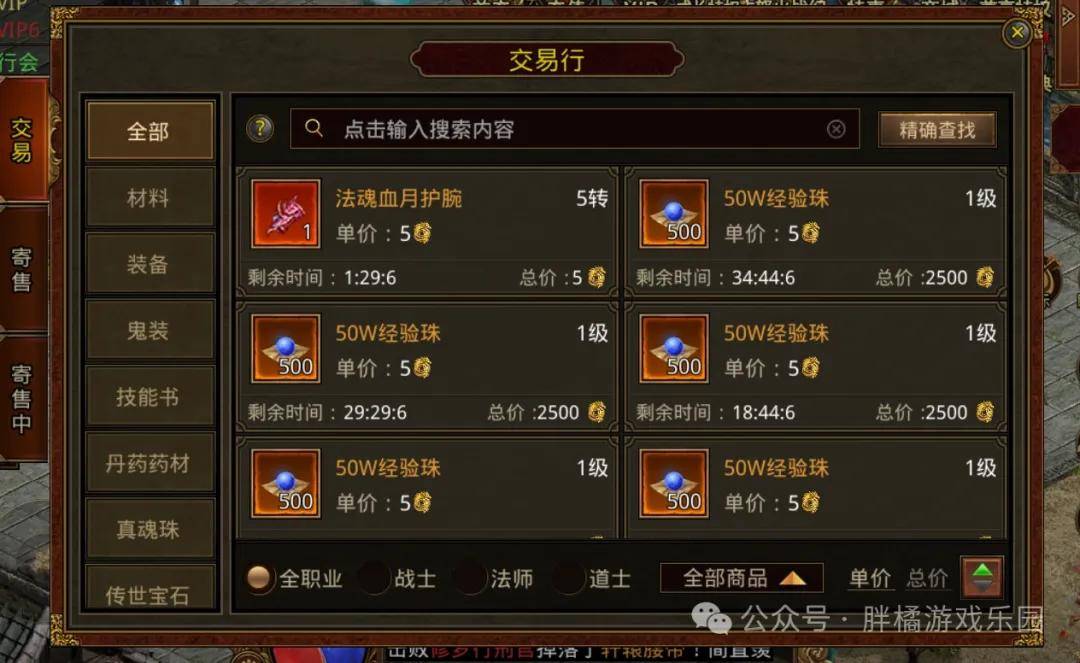Image resolution: width=1080 pixels, height=663 pixels.
Task: Click the question mark help icon
Action: [260, 129]
